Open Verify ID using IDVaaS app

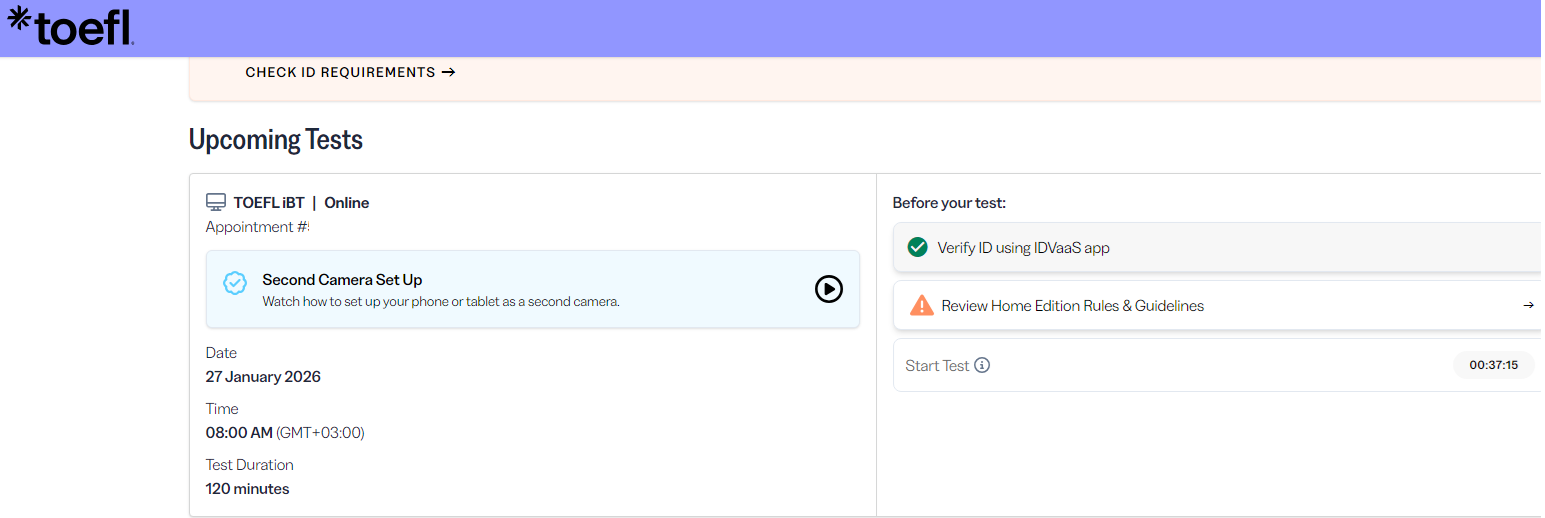(x=1218, y=247)
